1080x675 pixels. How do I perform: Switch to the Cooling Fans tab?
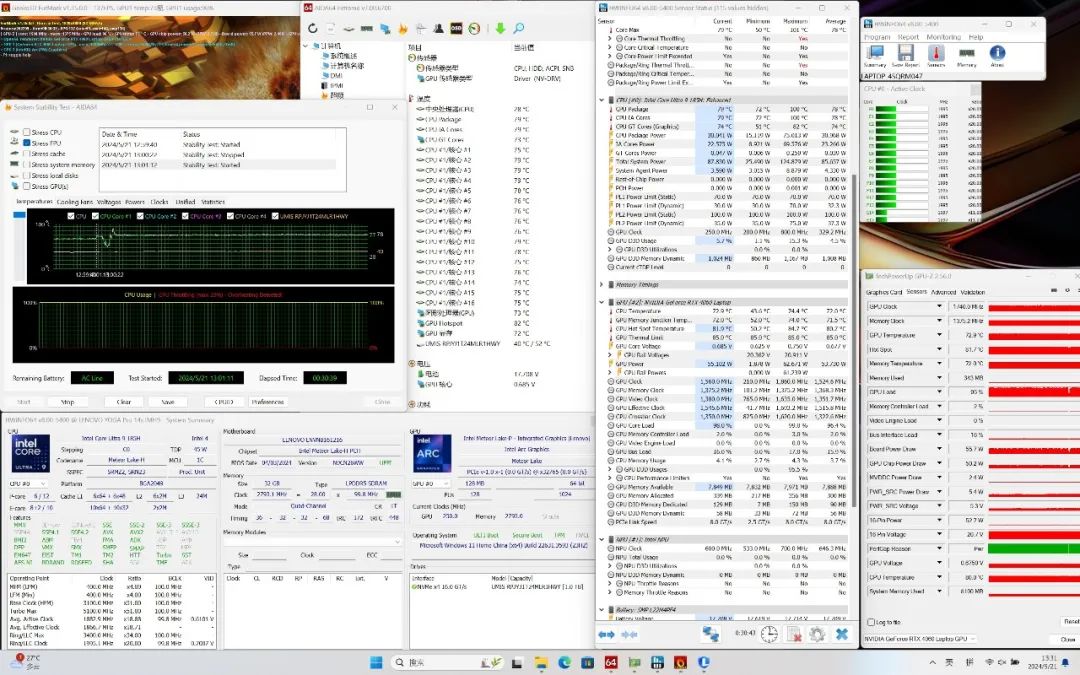(x=75, y=201)
